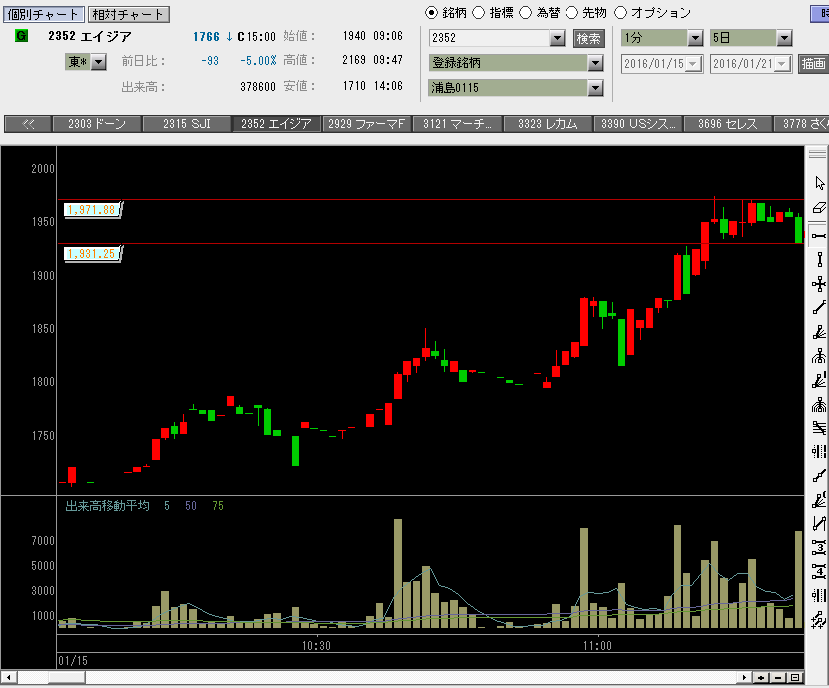Select the three-level line tool marked 3

point(819,548)
